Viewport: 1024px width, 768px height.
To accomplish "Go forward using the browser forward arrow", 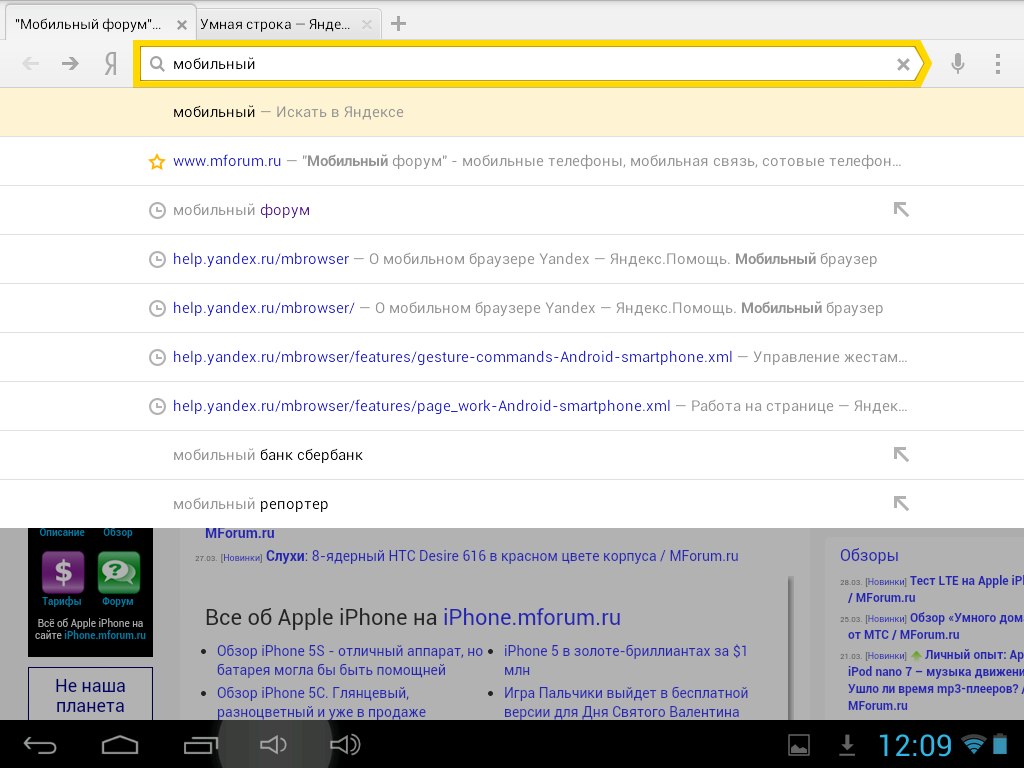I will click(x=70, y=63).
